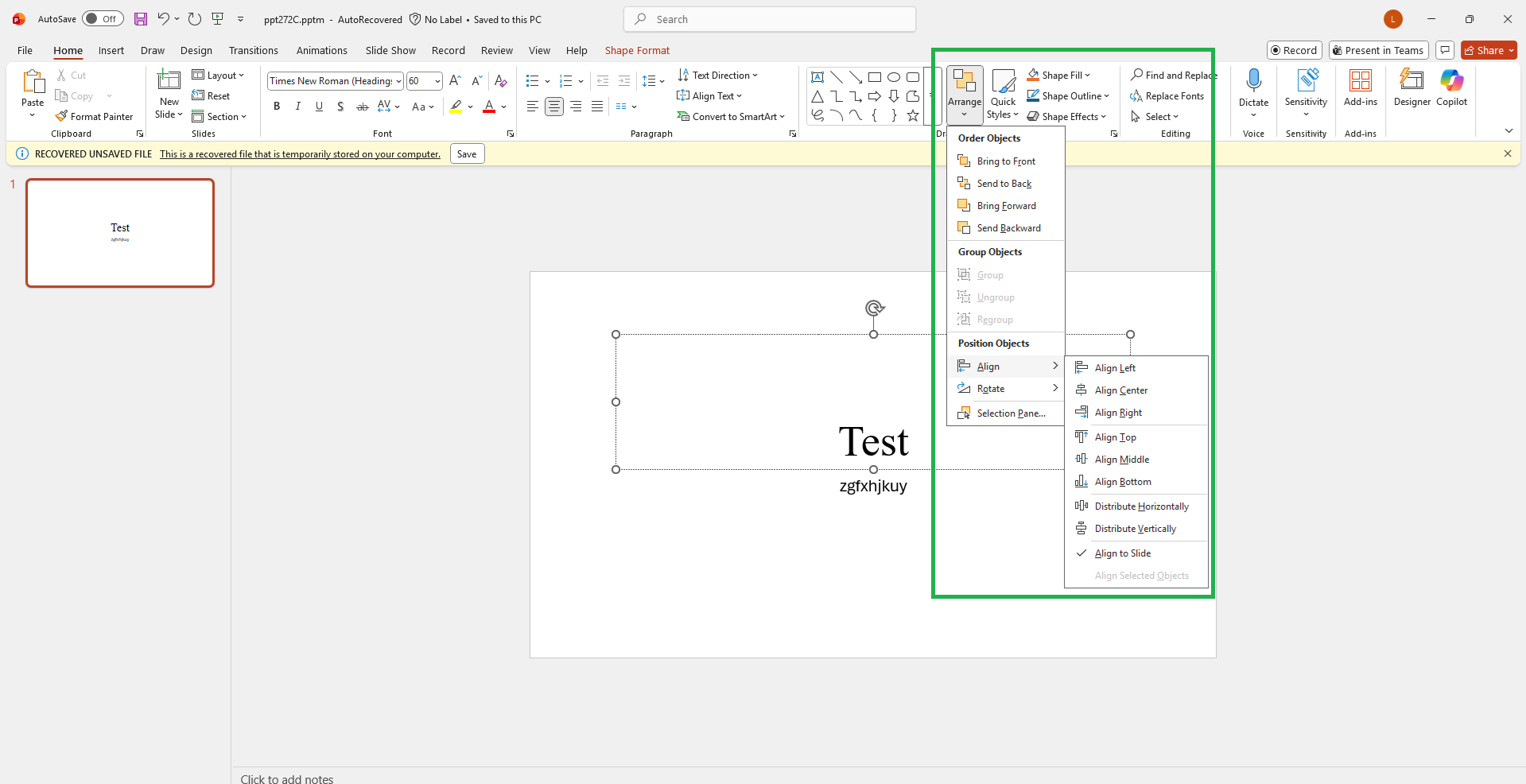Click the Undo arrow icon
Image resolution: width=1526 pixels, height=784 pixels.
coord(163,19)
